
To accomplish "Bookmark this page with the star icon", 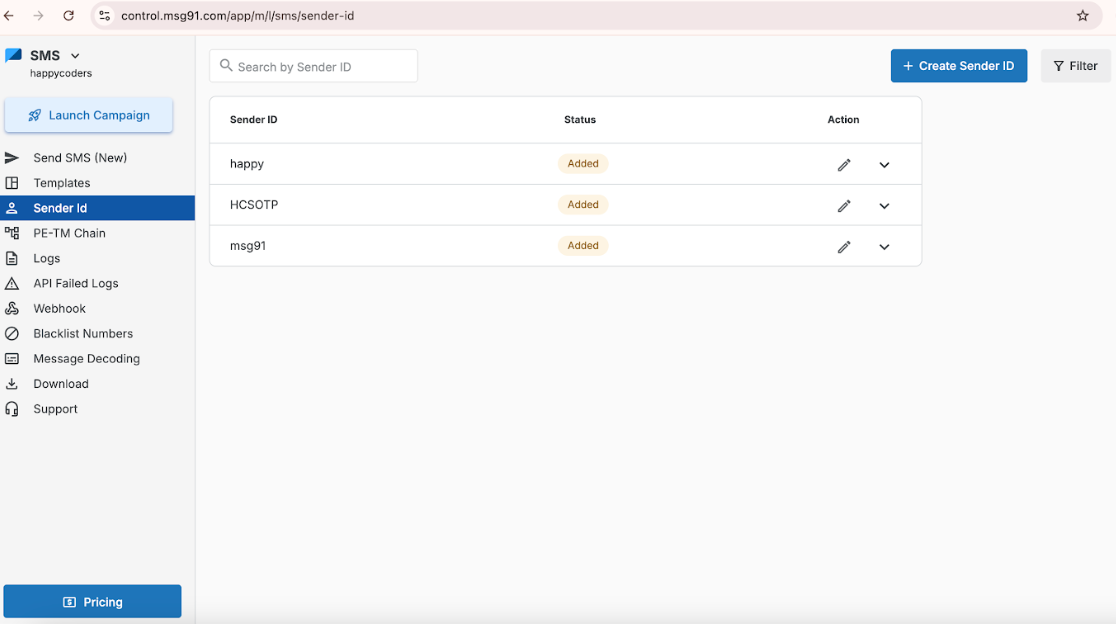I will coord(1083,16).
